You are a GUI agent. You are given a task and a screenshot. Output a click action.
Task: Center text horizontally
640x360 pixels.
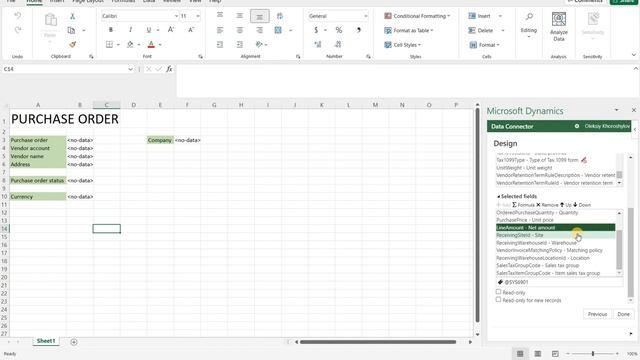(x=240, y=30)
